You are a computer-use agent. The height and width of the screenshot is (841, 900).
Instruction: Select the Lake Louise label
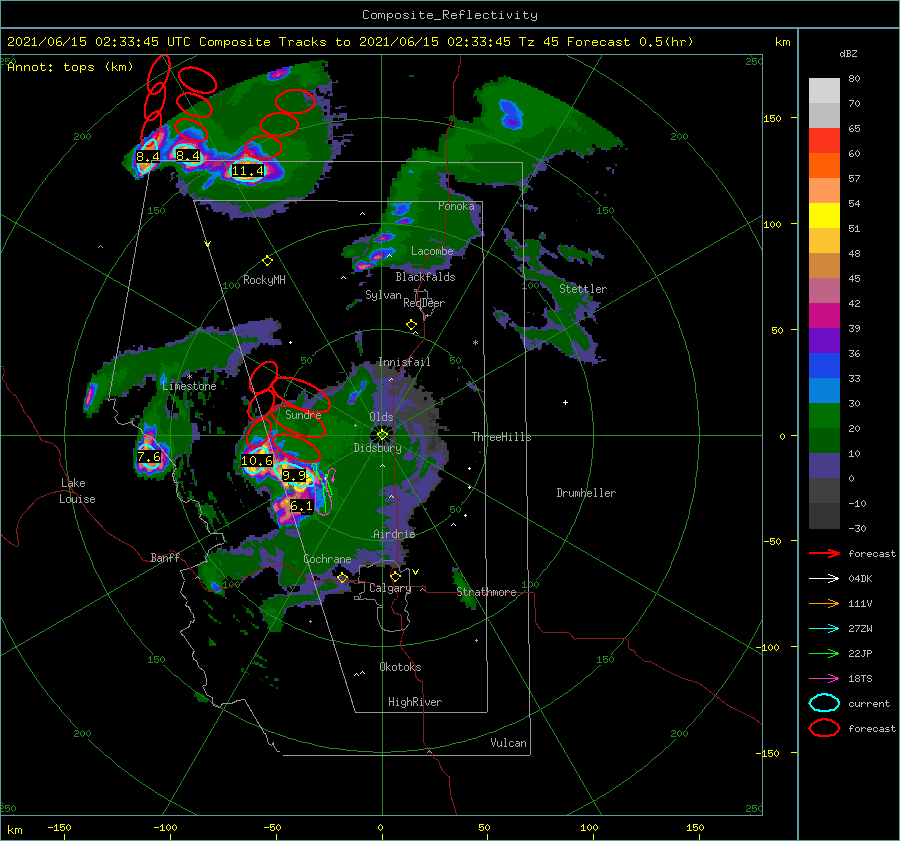(x=77, y=491)
